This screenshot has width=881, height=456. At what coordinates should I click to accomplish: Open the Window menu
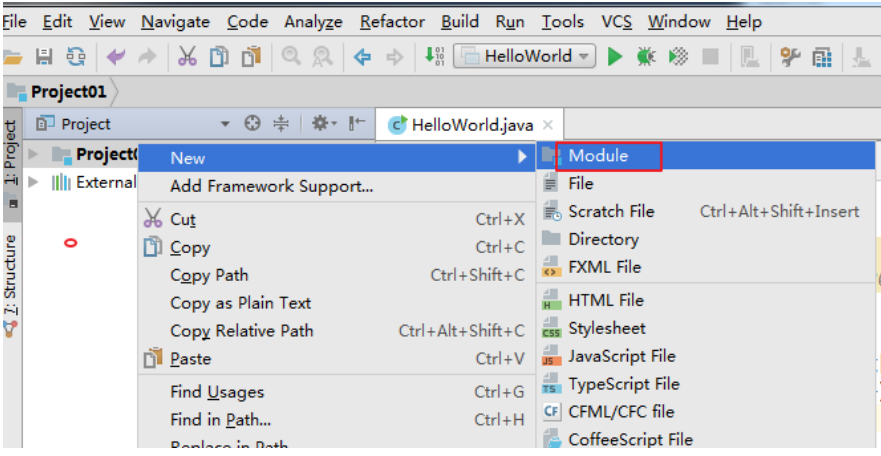679,21
